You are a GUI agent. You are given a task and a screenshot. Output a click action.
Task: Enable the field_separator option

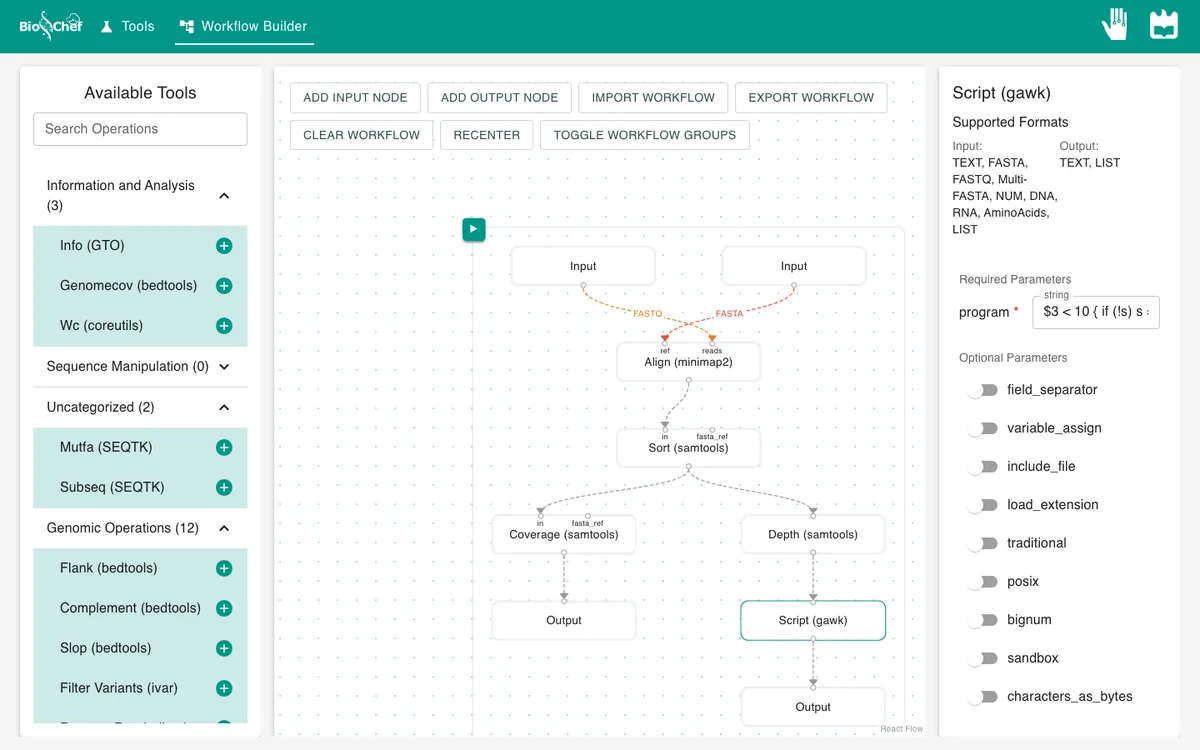[982, 390]
